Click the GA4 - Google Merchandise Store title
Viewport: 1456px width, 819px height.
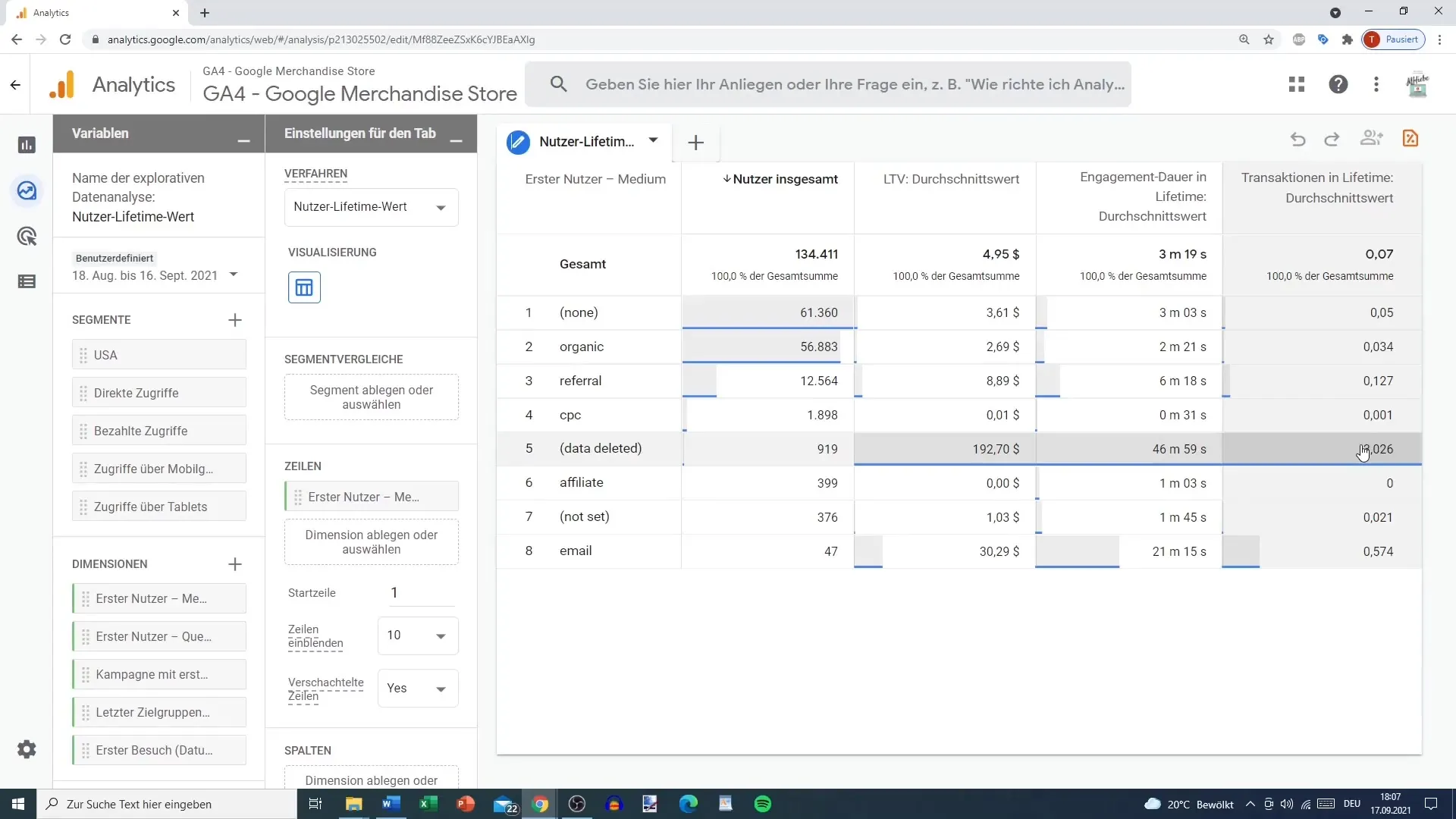tap(359, 93)
